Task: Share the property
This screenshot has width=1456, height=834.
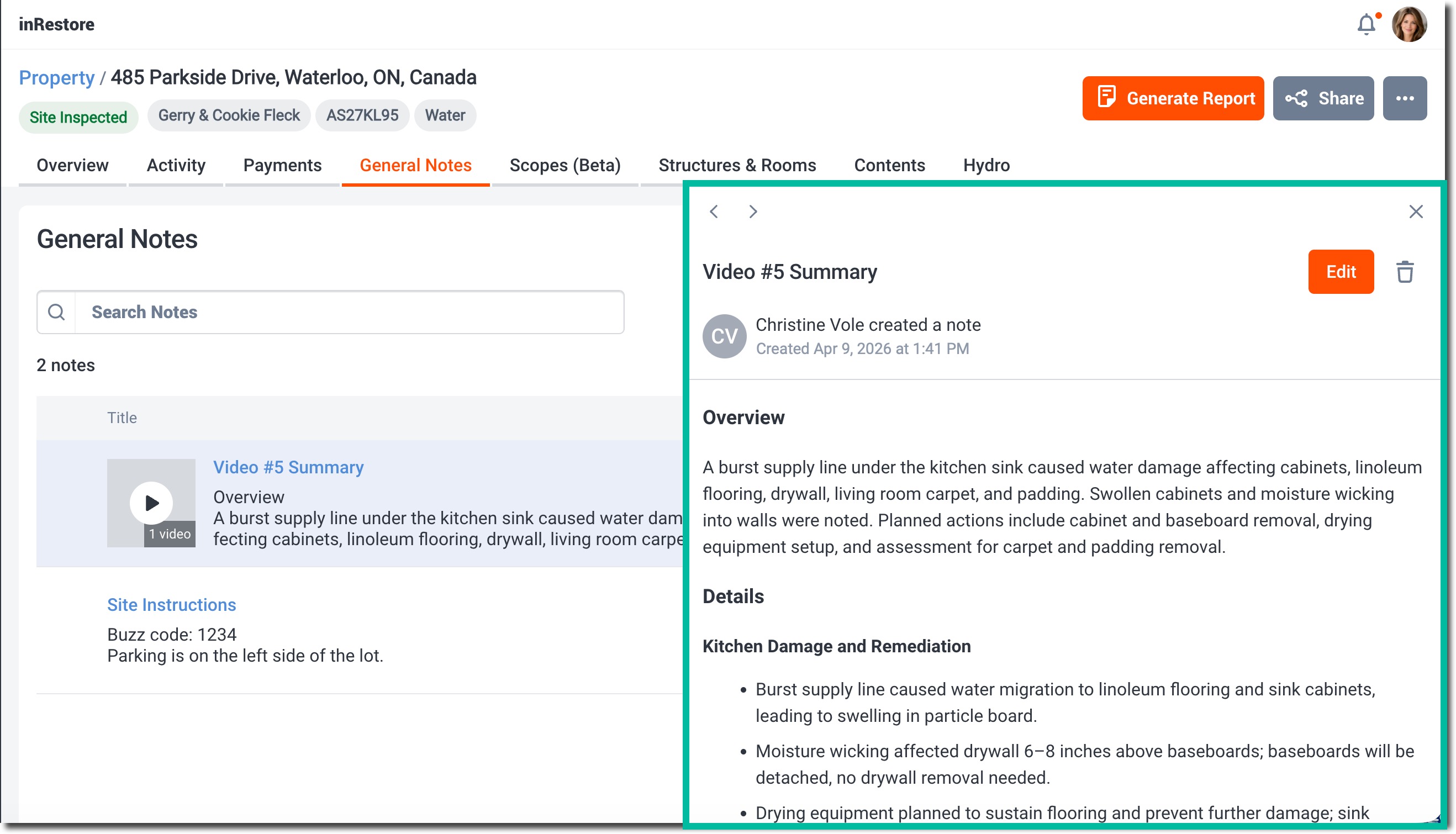Action: coord(1323,98)
